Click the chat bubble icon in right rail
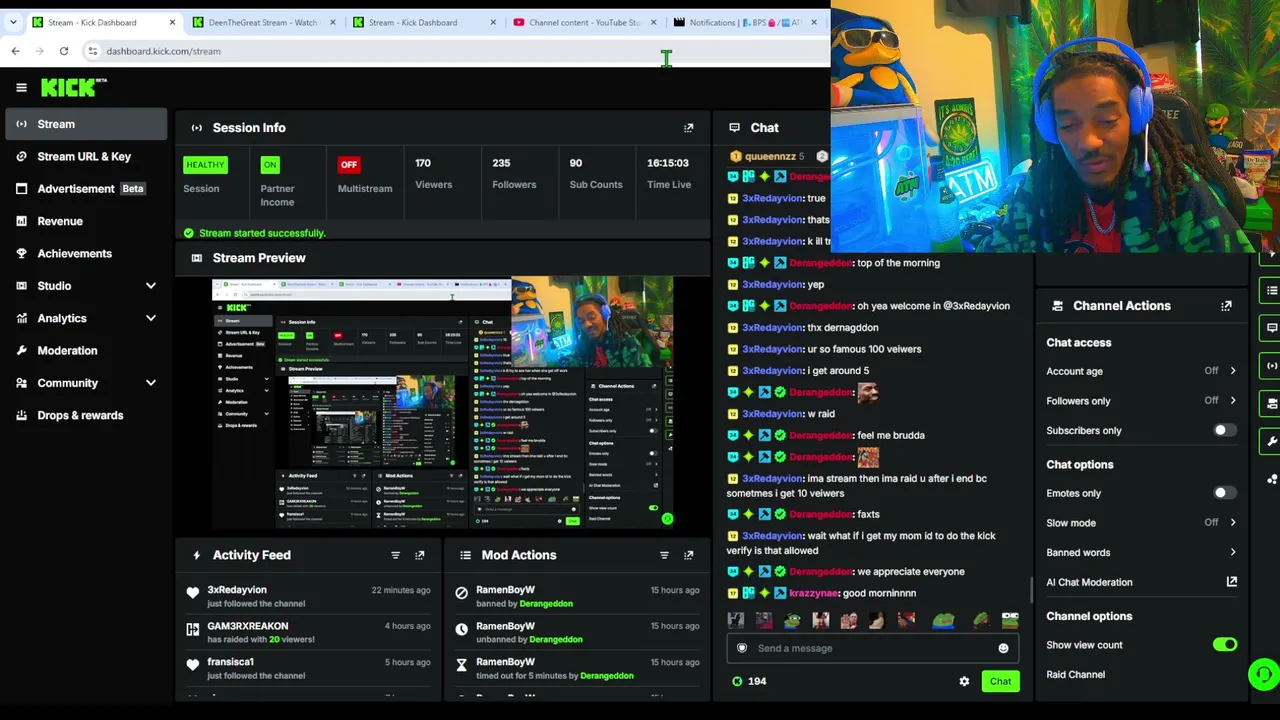Screen dimensions: 1280x720 [x=1272, y=328]
